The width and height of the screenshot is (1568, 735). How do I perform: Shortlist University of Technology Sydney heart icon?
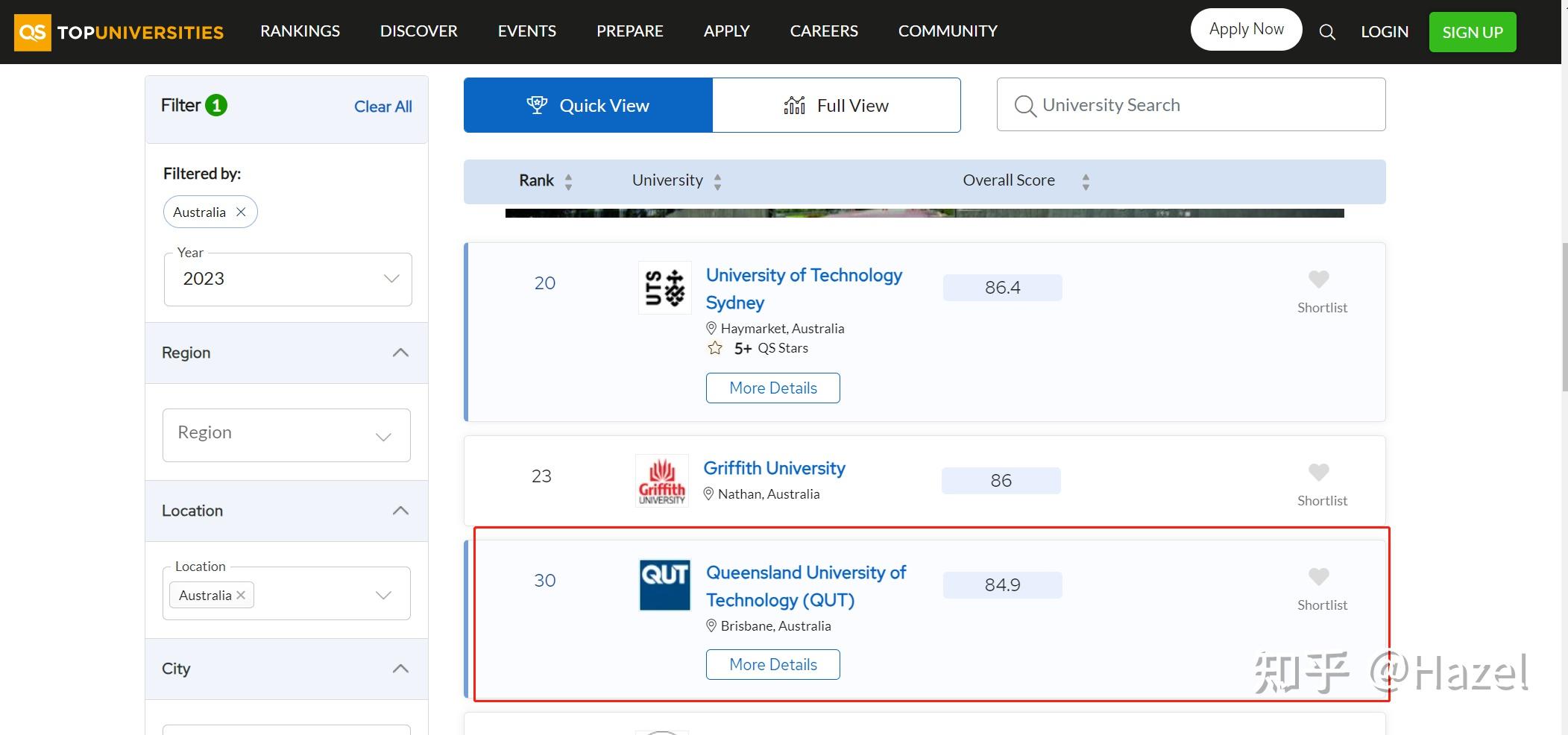coord(1318,280)
